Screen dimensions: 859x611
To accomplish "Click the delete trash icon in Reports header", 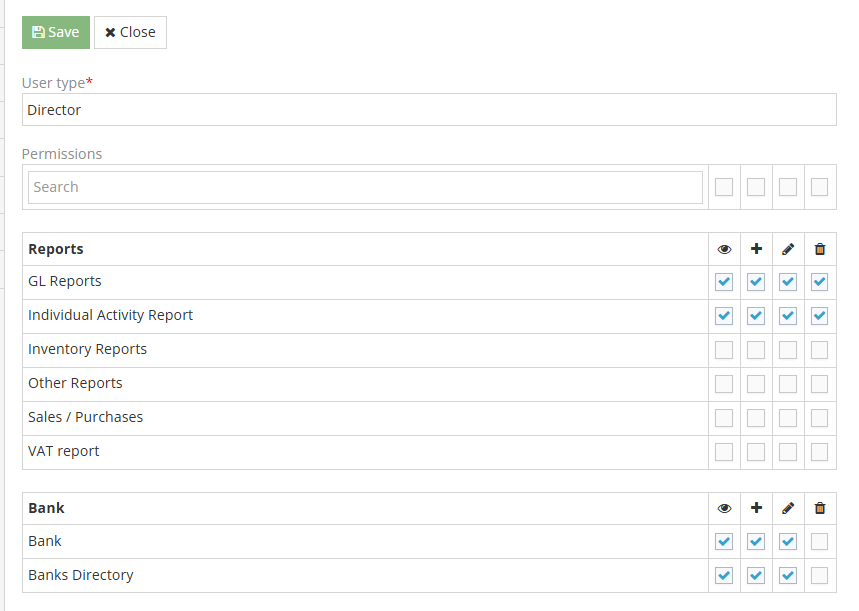I will (x=820, y=249).
